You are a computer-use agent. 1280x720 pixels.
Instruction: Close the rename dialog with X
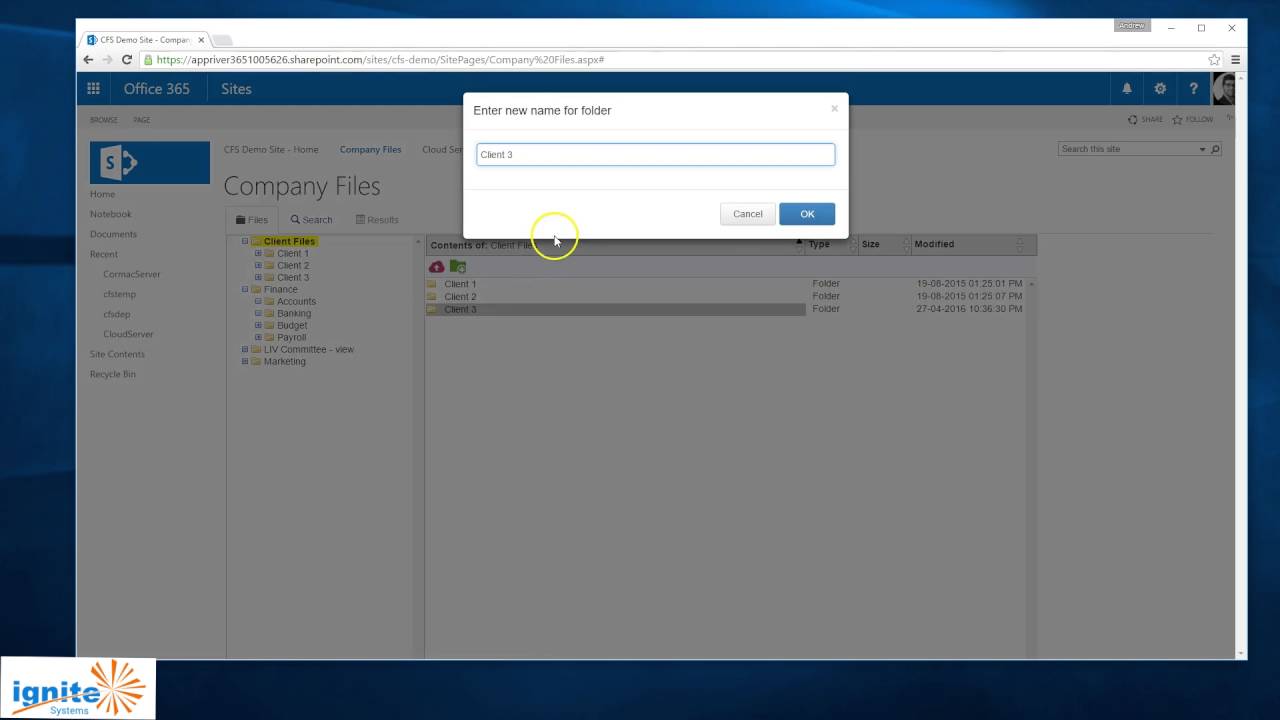point(834,108)
